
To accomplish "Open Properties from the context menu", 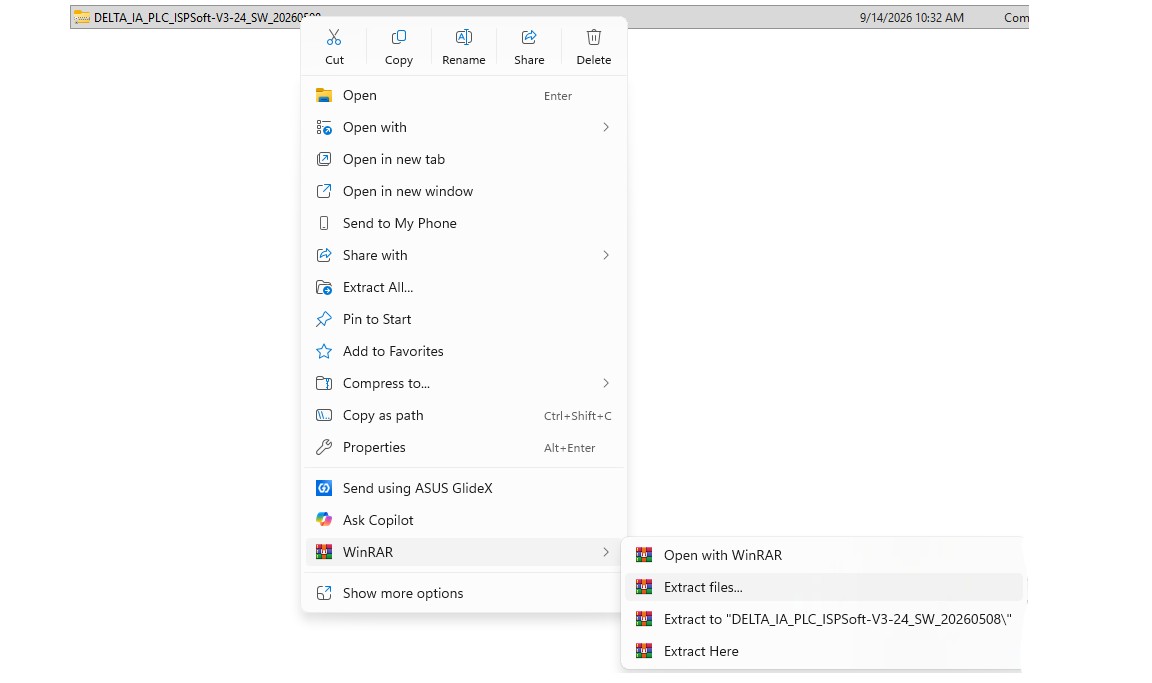I will (x=464, y=447).
